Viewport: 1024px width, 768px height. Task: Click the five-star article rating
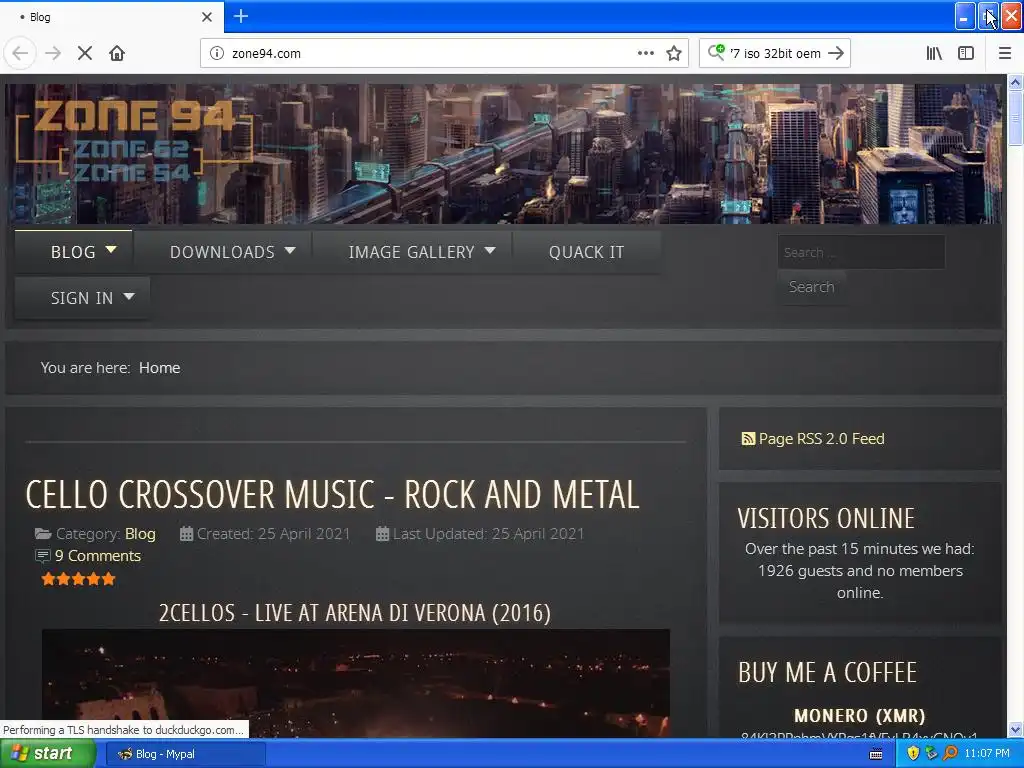pos(78,579)
